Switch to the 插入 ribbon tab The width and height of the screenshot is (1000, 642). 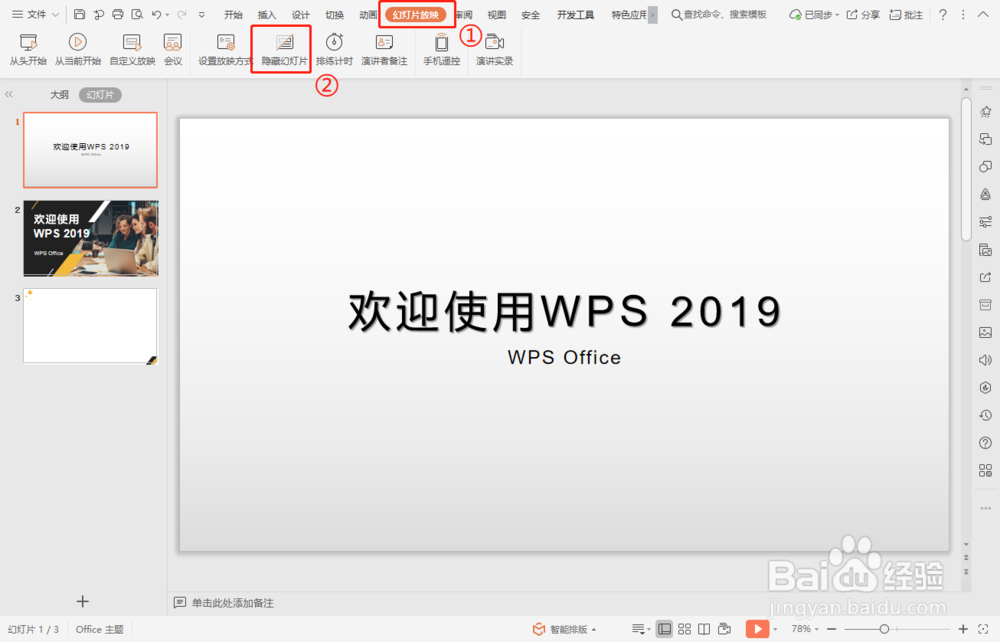[x=266, y=15]
